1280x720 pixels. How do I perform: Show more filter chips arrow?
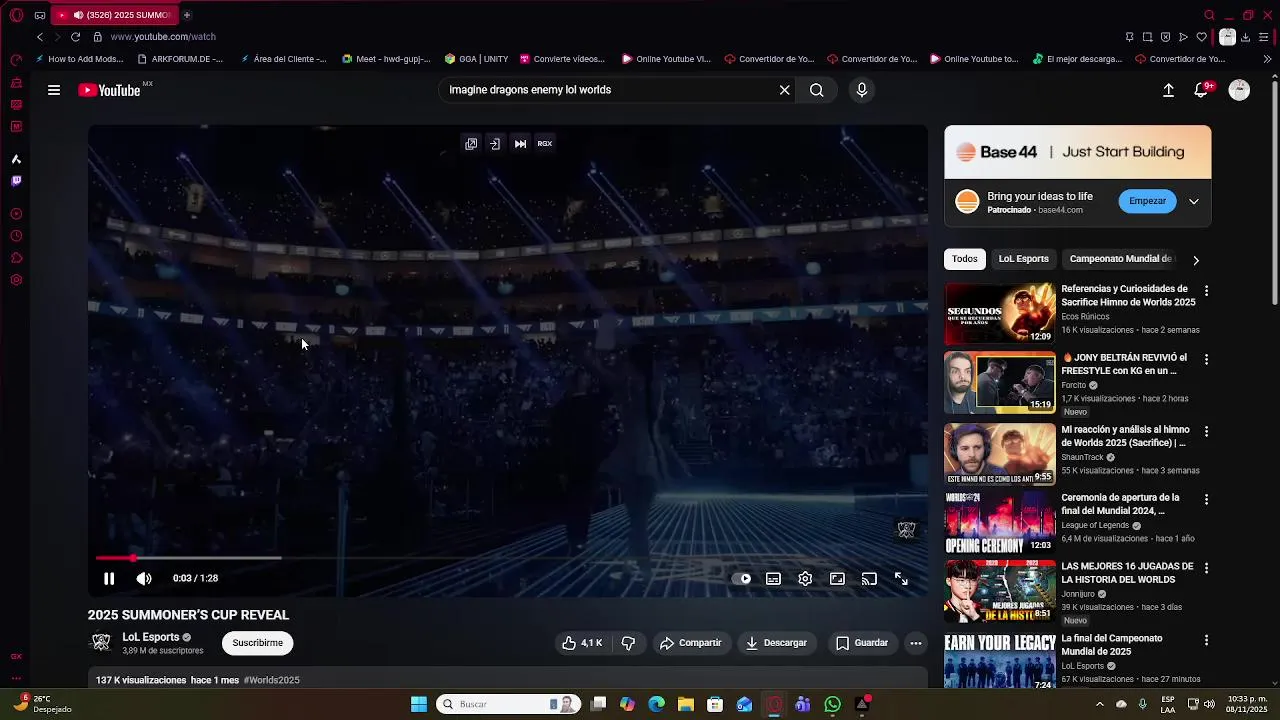(x=1196, y=260)
